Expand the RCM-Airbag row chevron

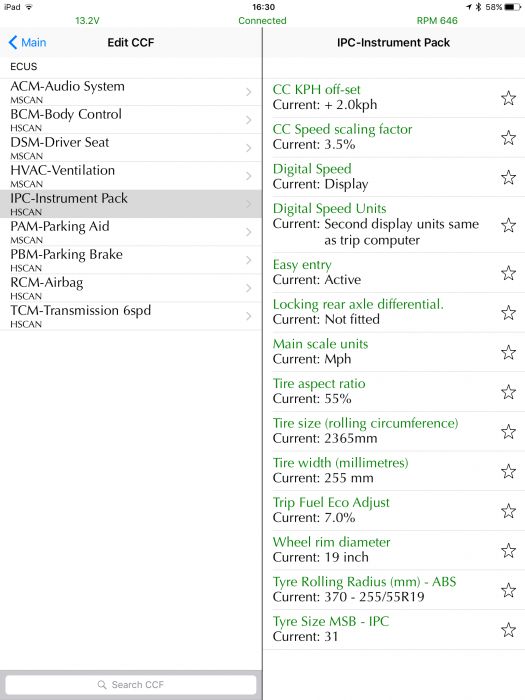(x=249, y=288)
